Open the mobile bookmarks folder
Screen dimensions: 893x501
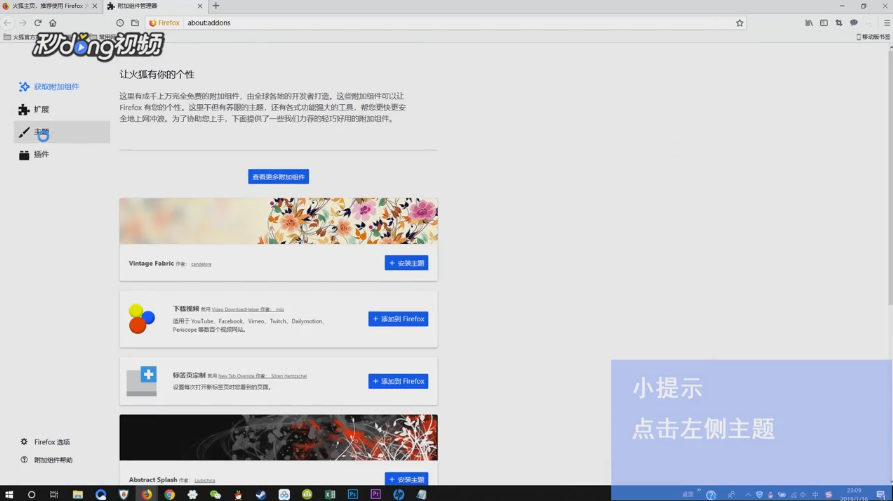873,36
